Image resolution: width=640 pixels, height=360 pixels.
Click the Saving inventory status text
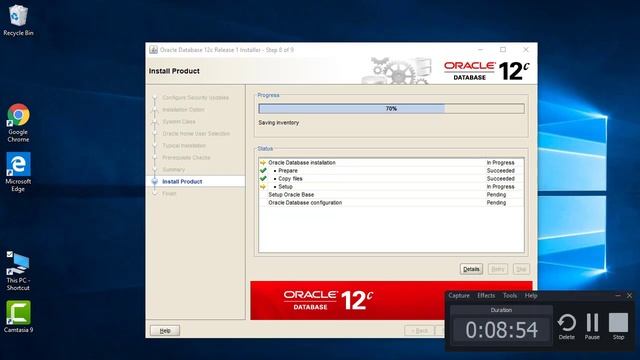(x=278, y=122)
